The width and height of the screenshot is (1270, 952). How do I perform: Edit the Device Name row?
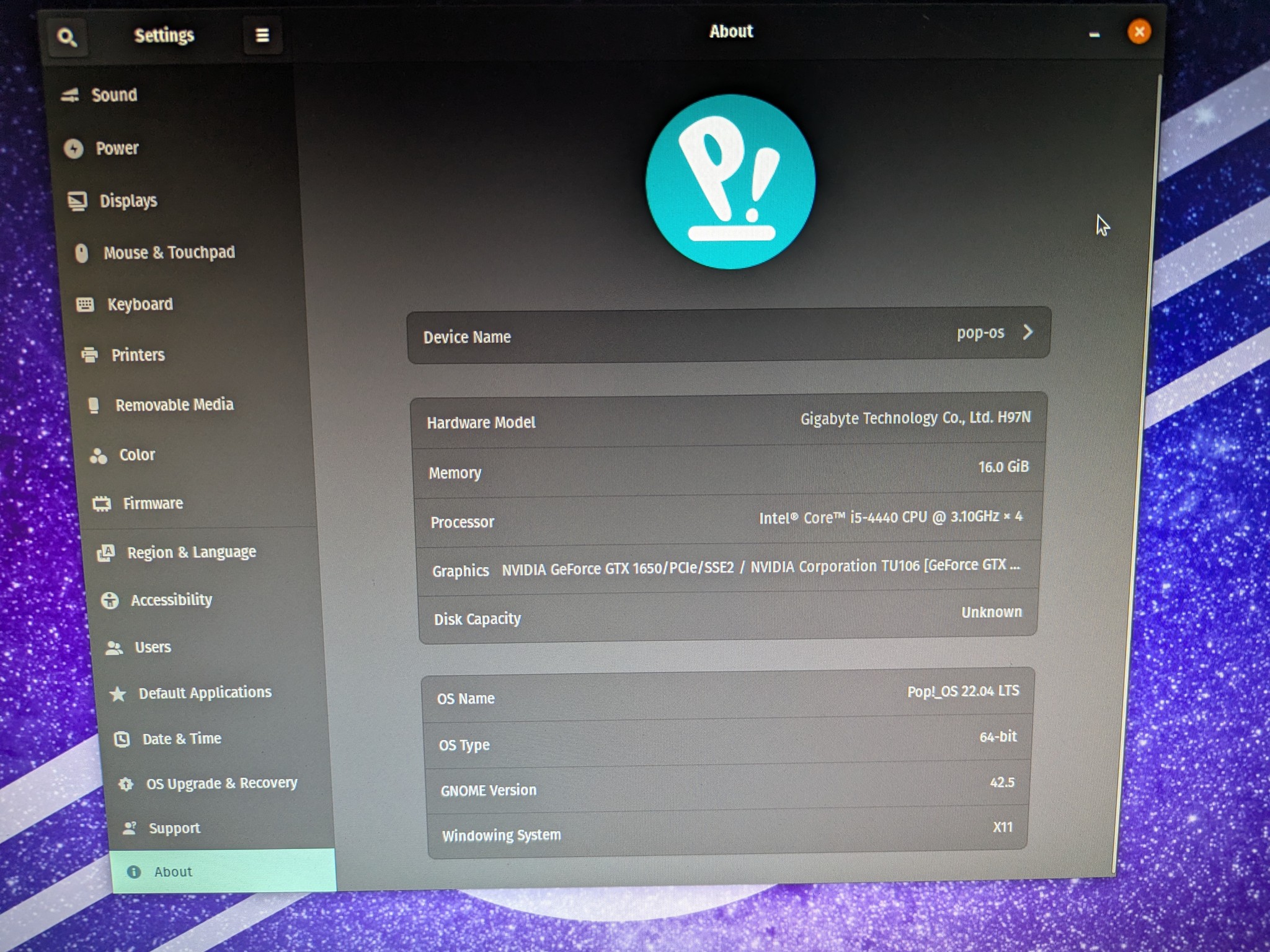(729, 335)
